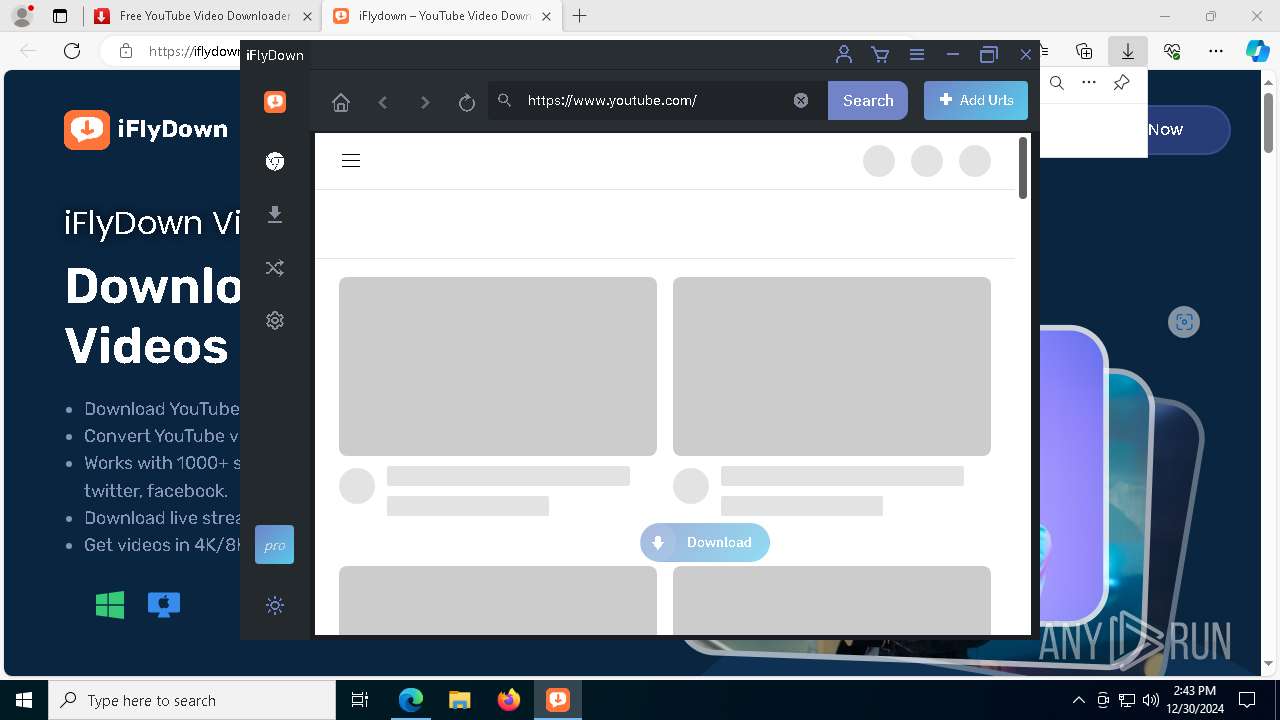This screenshot has width=1280, height=720.
Task: Open the shopping cart icon in iFlyDown title bar
Action: pyautogui.click(x=880, y=55)
